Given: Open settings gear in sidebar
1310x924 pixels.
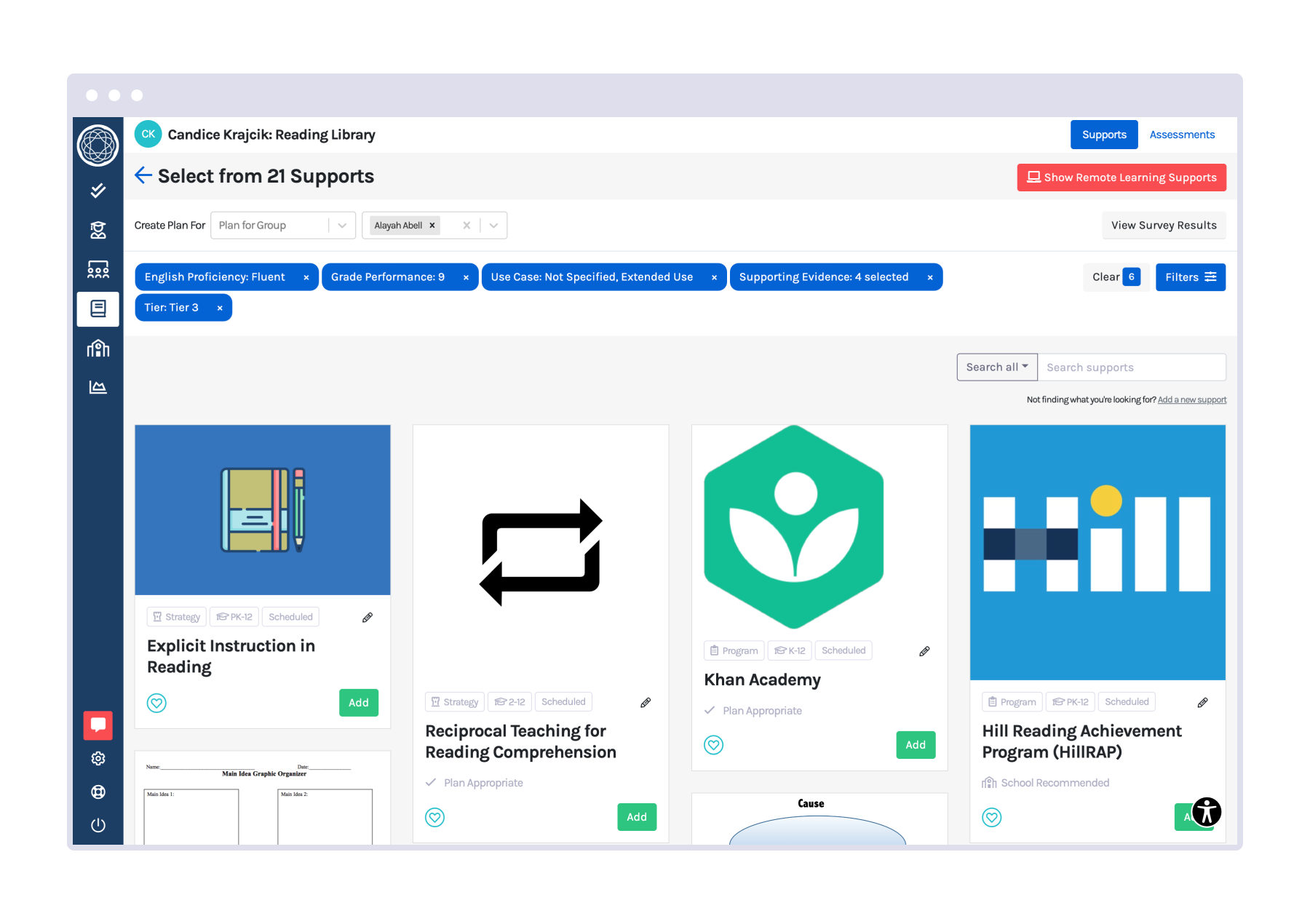Looking at the screenshot, I should (x=98, y=759).
